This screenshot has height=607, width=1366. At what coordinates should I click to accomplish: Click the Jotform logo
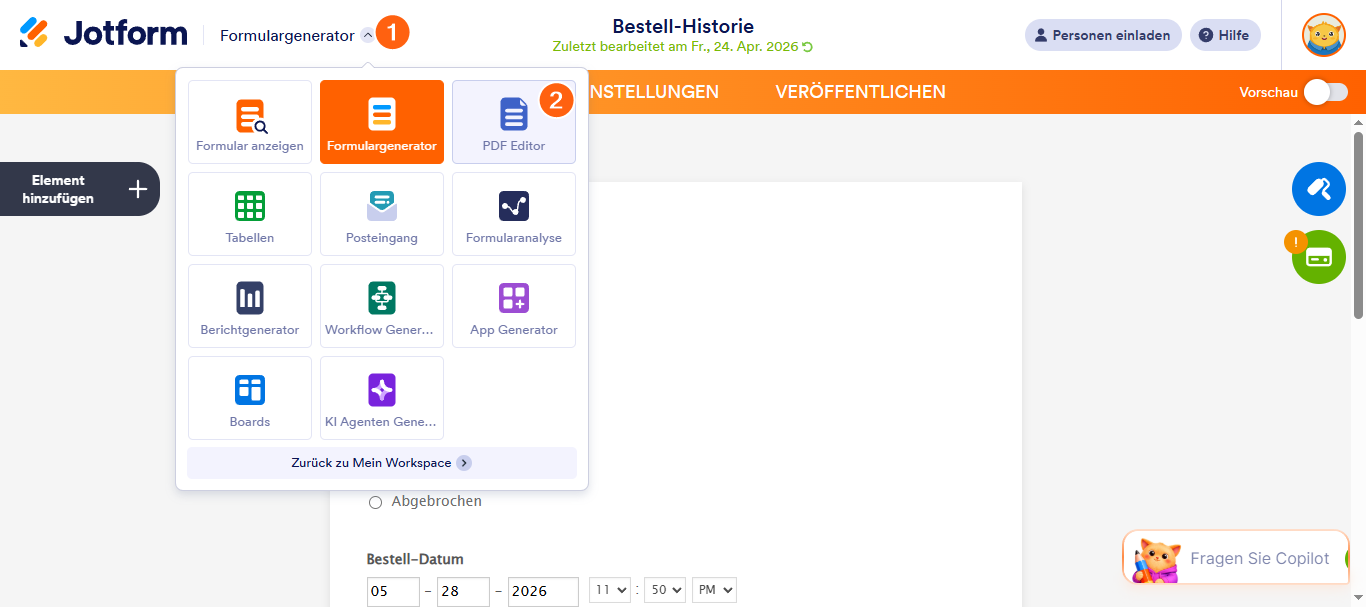103,33
